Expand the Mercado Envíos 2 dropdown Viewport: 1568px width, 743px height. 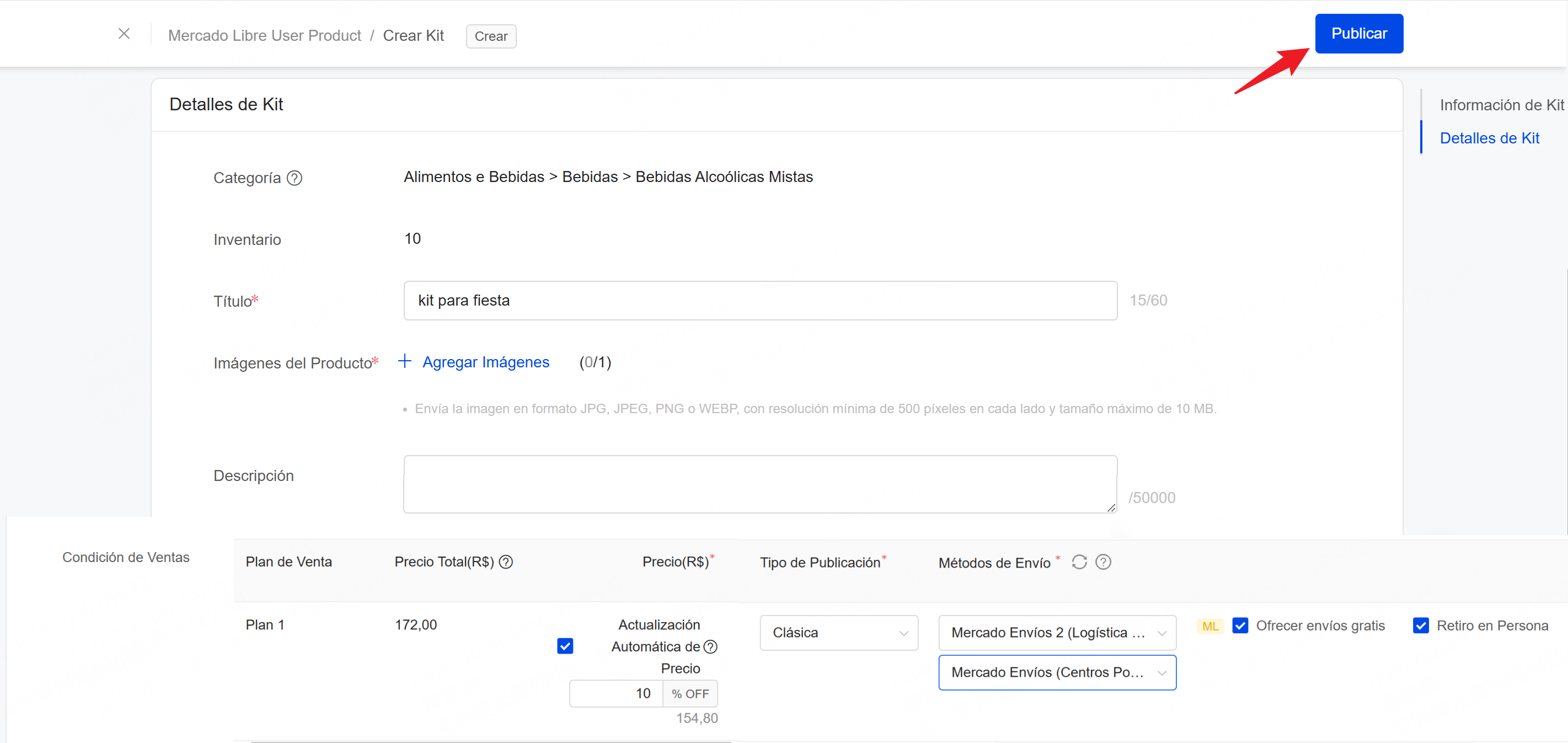(1057, 632)
